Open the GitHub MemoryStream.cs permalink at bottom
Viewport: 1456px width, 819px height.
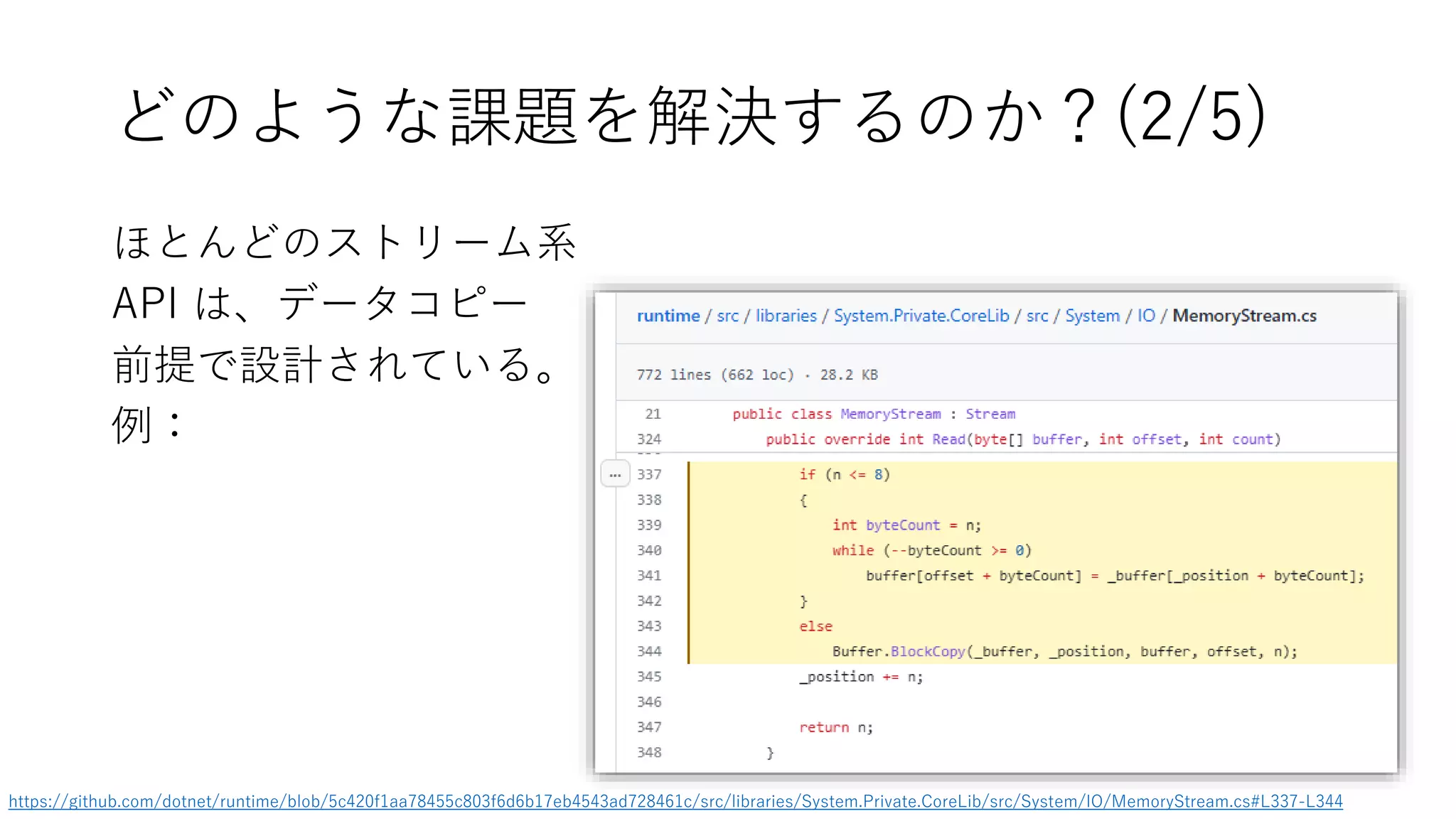coord(675,801)
